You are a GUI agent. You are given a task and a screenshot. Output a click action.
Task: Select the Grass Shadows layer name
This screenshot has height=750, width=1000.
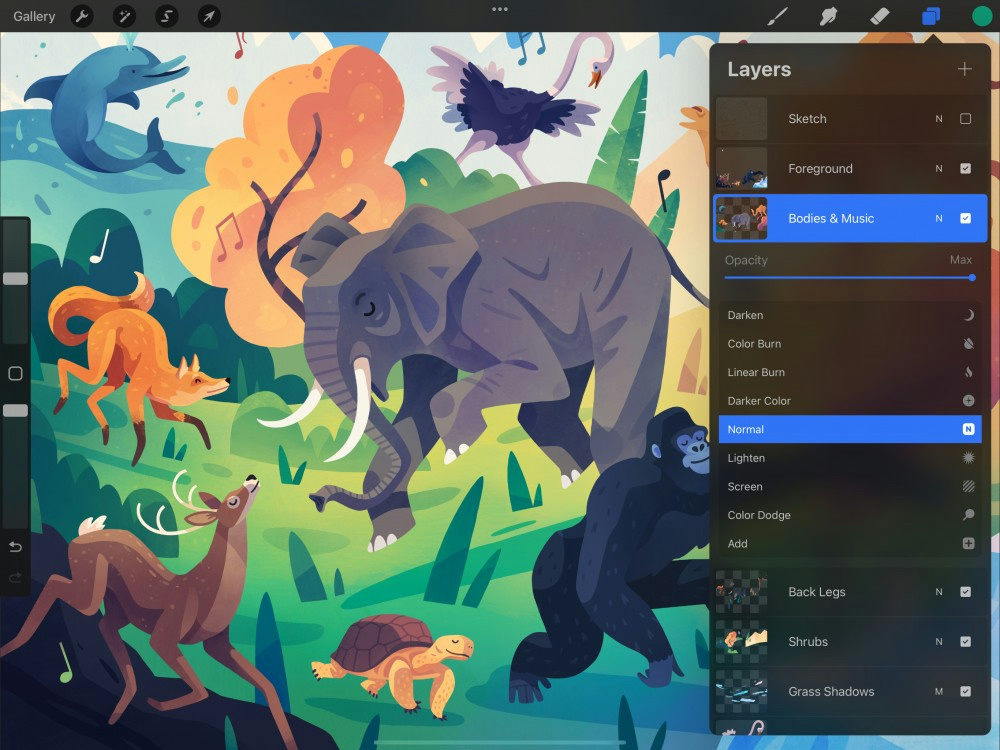pos(831,691)
